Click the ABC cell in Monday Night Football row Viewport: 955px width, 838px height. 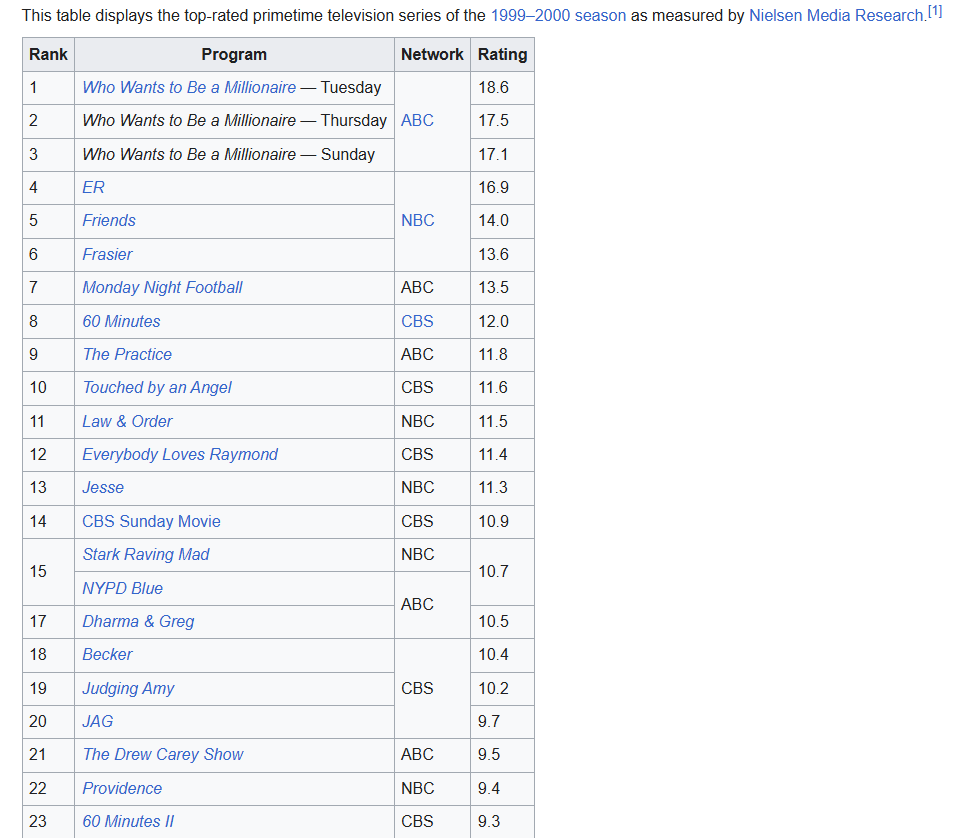pyautogui.click(x=432, y=287)
